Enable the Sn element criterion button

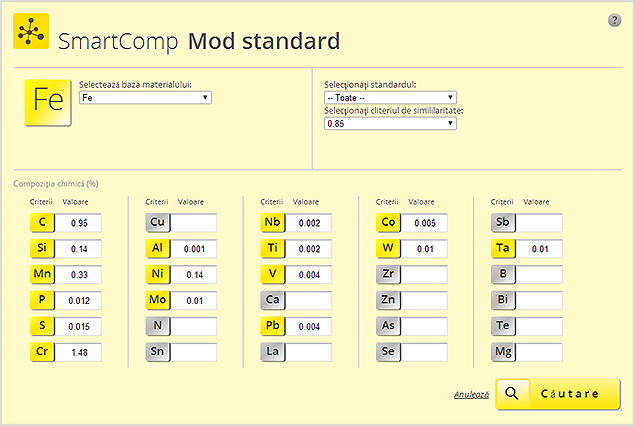(158, 352)
